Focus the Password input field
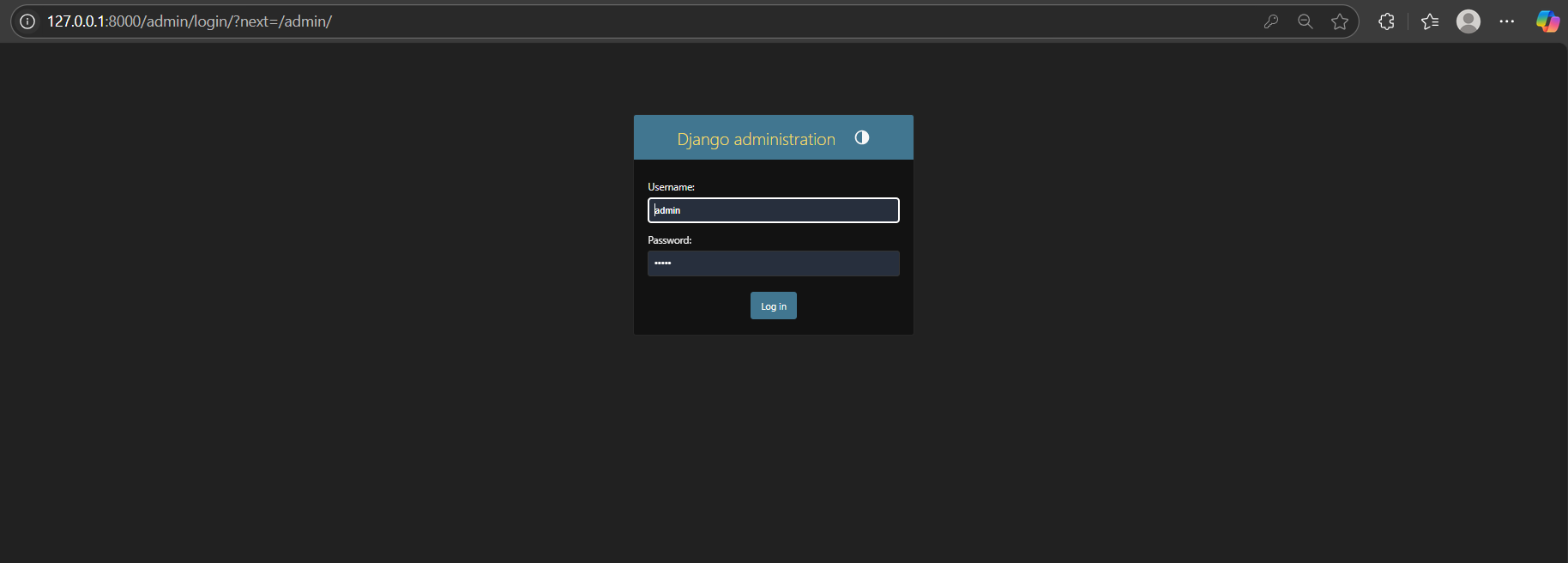 (773, 263)
